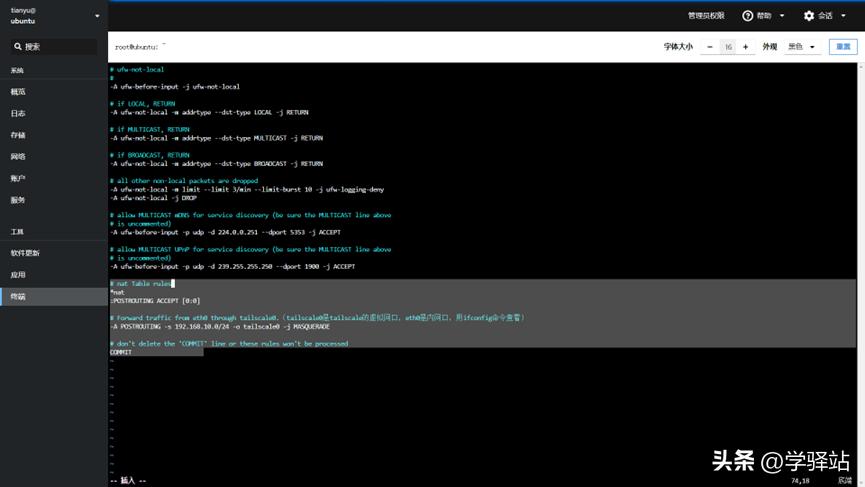Open the tianyu@ubuntu host switcher
The width and height of the screenshot is (865, 487).
coord(53,15)
